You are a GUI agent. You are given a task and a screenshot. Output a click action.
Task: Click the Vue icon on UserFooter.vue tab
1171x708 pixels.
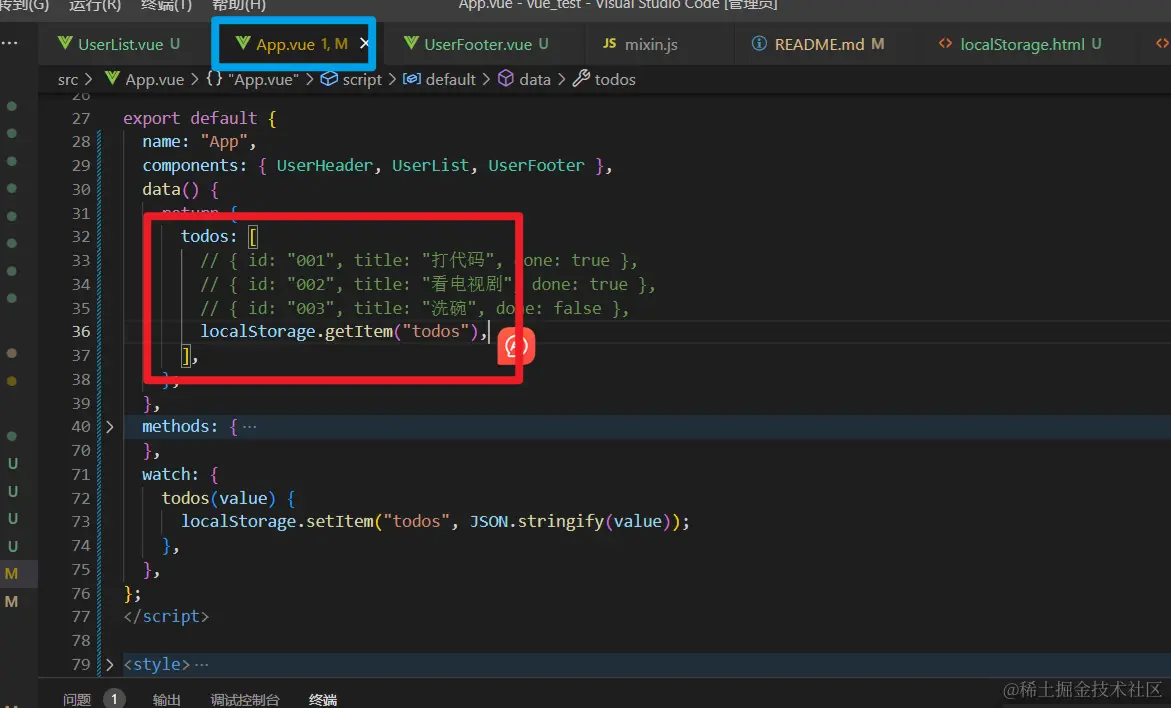point(411,43)
